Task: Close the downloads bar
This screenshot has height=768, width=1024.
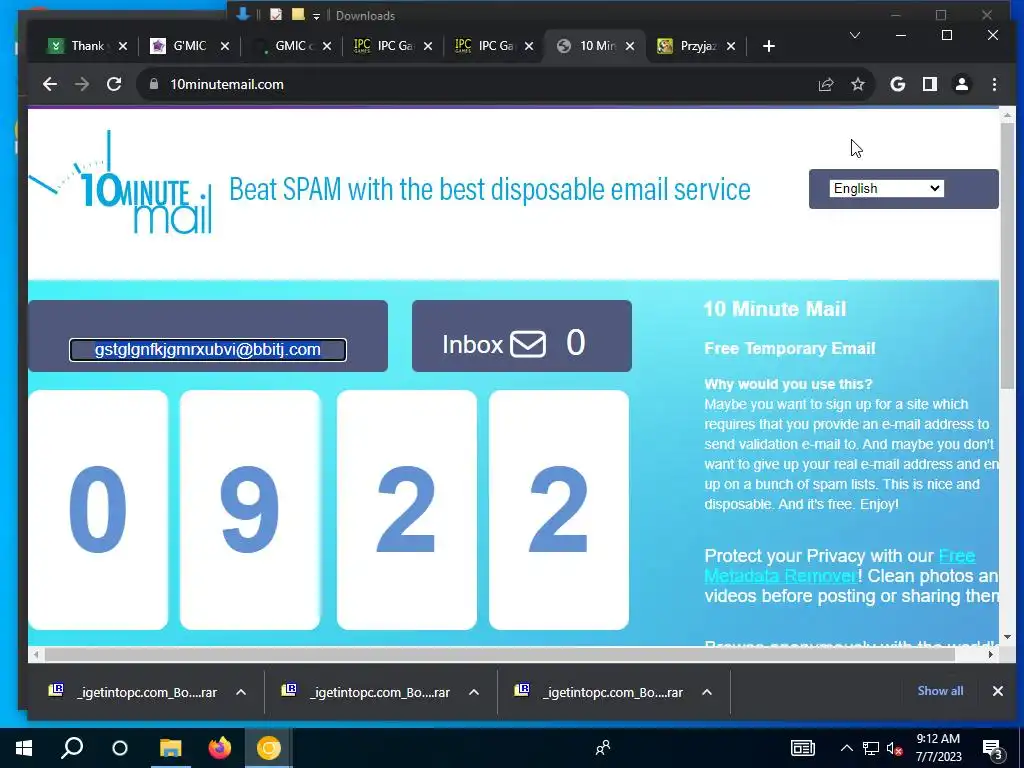Action: 997,691
